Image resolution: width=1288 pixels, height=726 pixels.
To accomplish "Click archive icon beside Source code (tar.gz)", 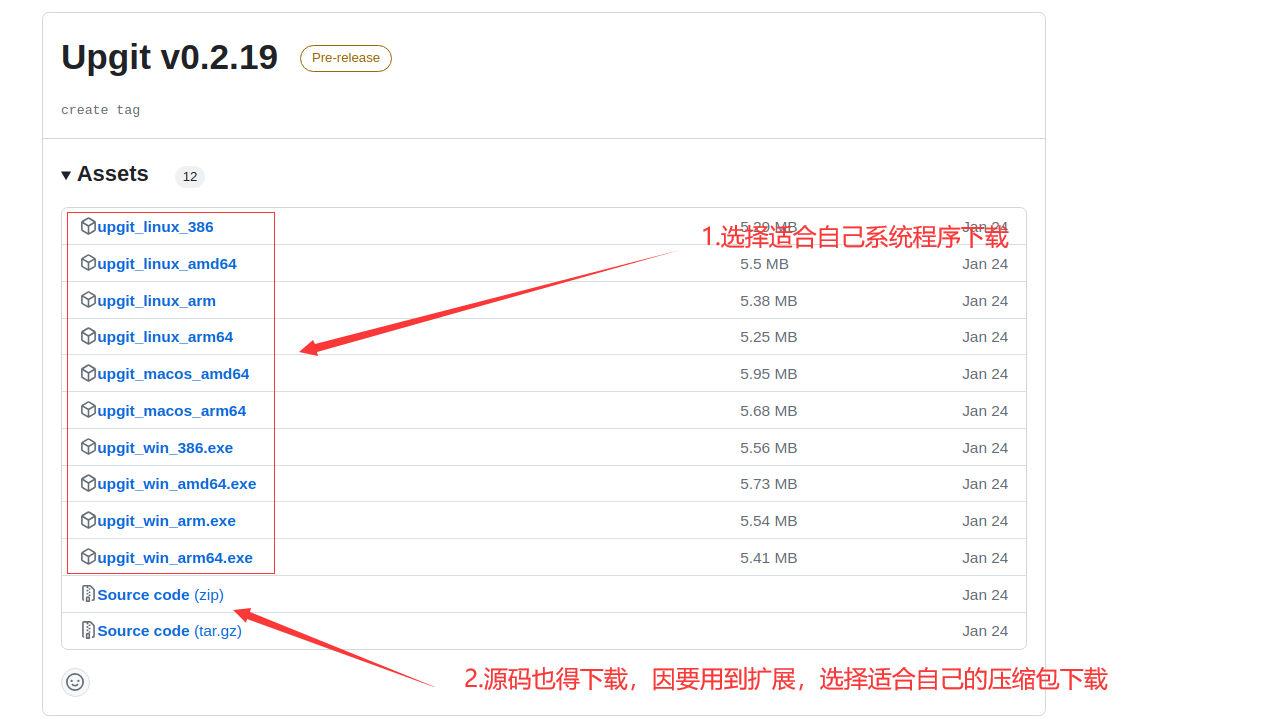I will click(88, 630).
